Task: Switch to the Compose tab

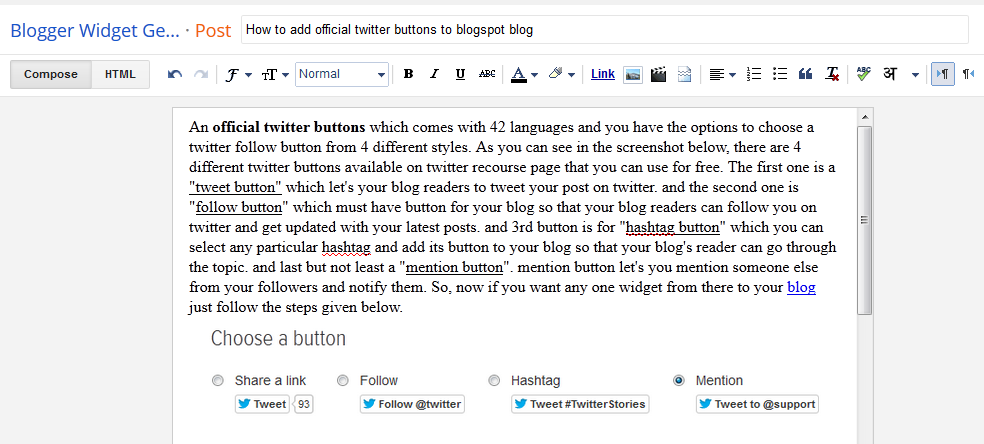Action: click(x=51, y=74)
